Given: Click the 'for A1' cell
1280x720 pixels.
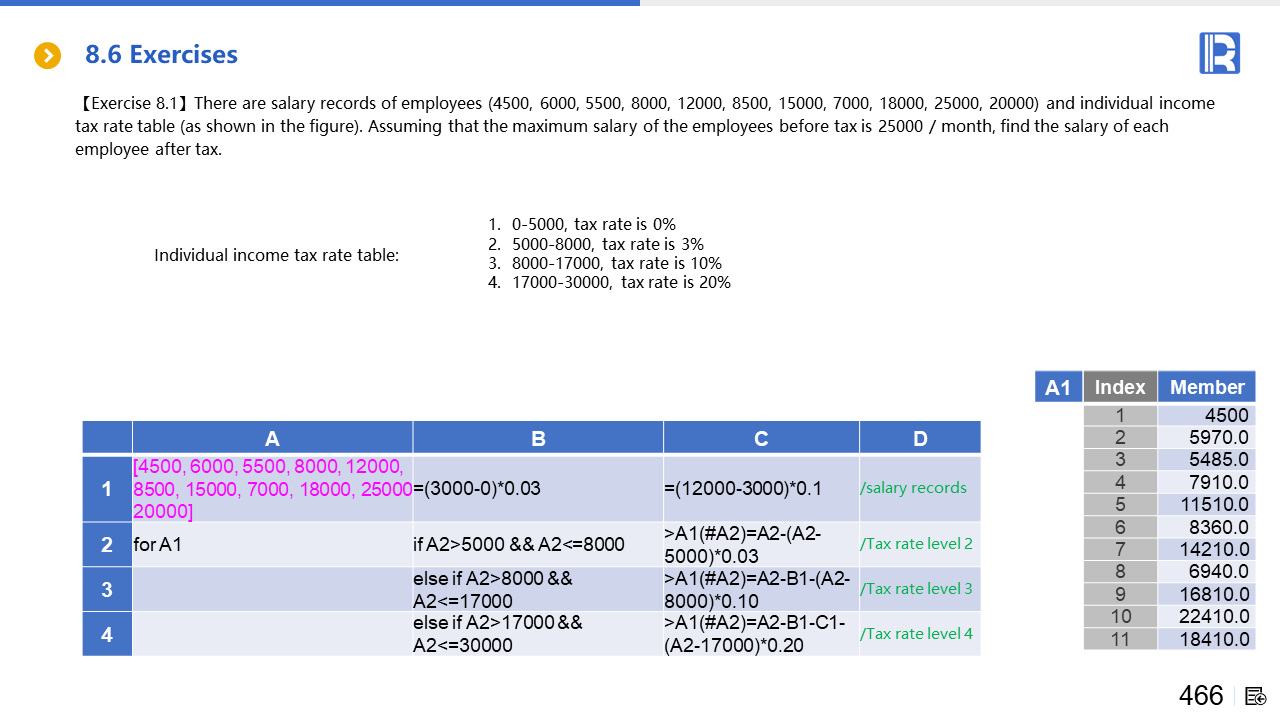Looking at the screenshot, I should click(272, 545).
